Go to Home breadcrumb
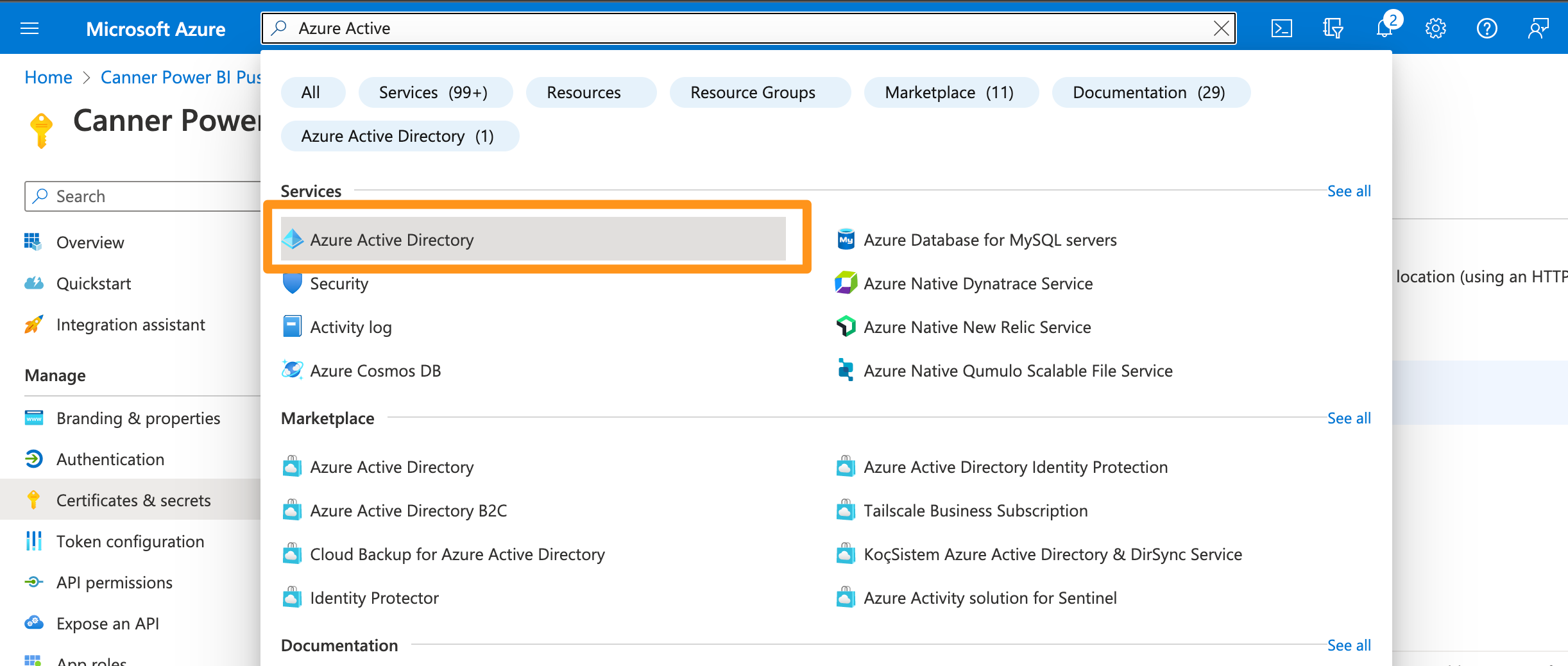 (x=48, y=77)
